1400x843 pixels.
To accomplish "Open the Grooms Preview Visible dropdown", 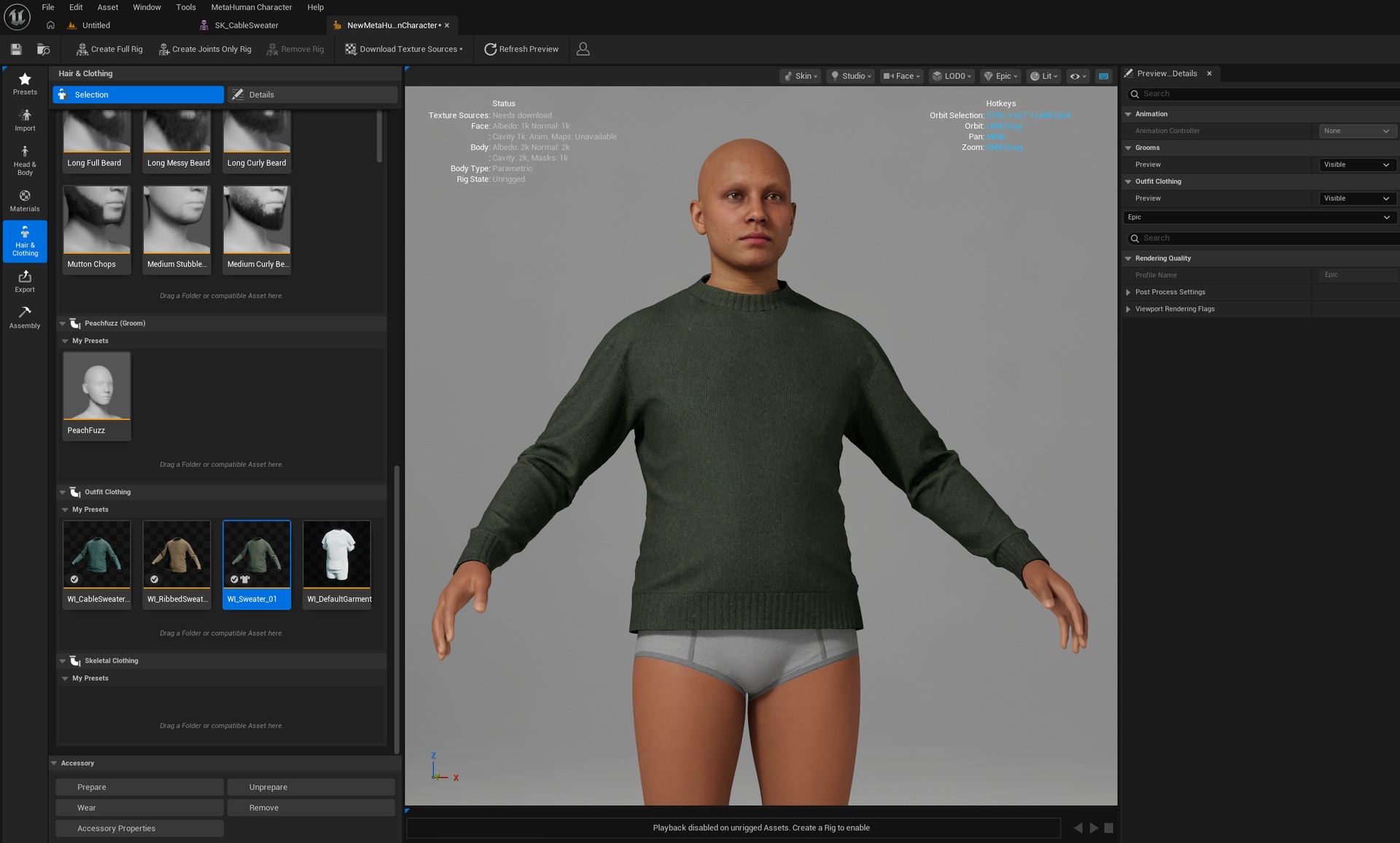I will [1358, 164].
